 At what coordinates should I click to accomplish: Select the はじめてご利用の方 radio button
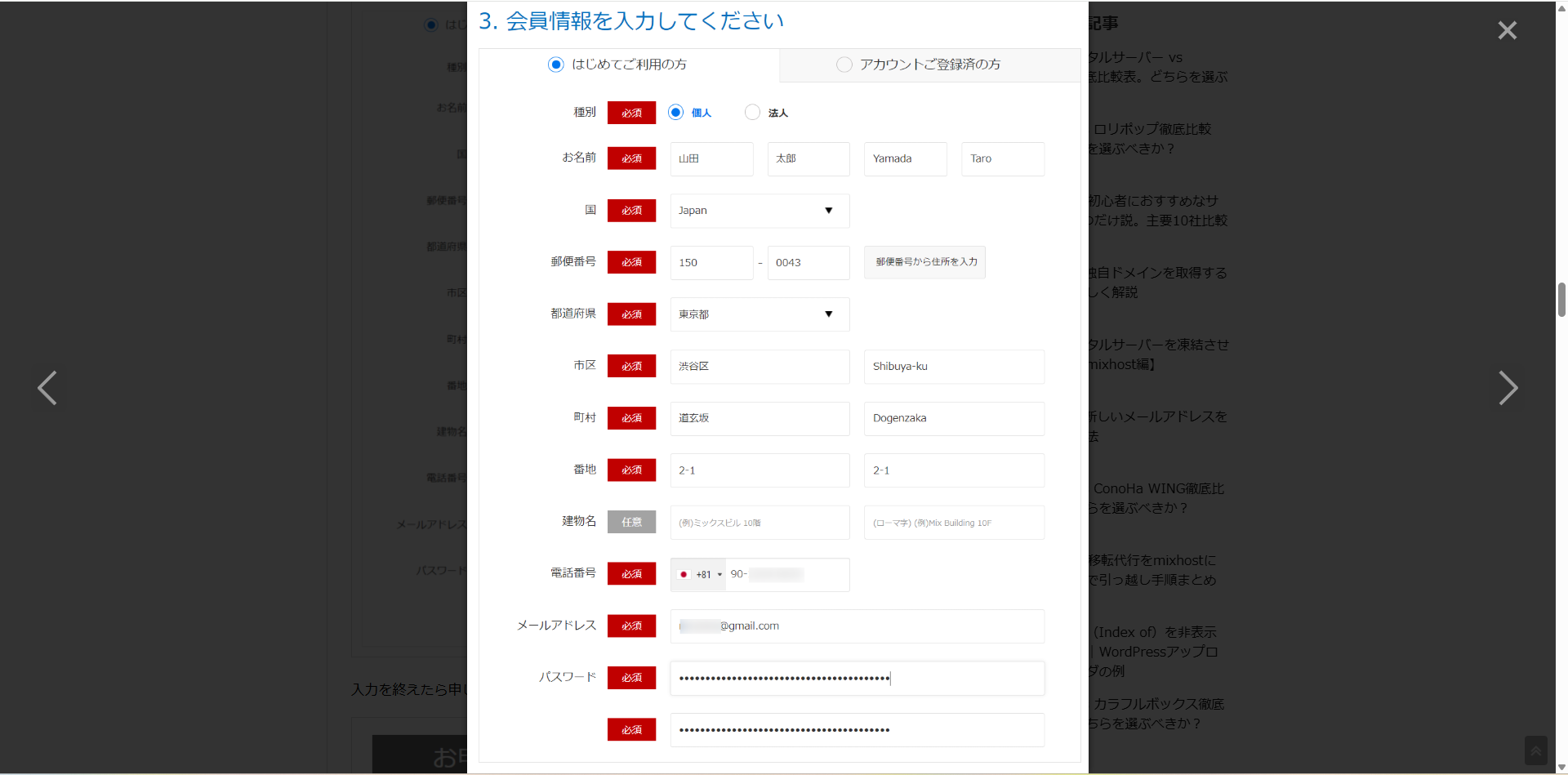coord(556,65)
